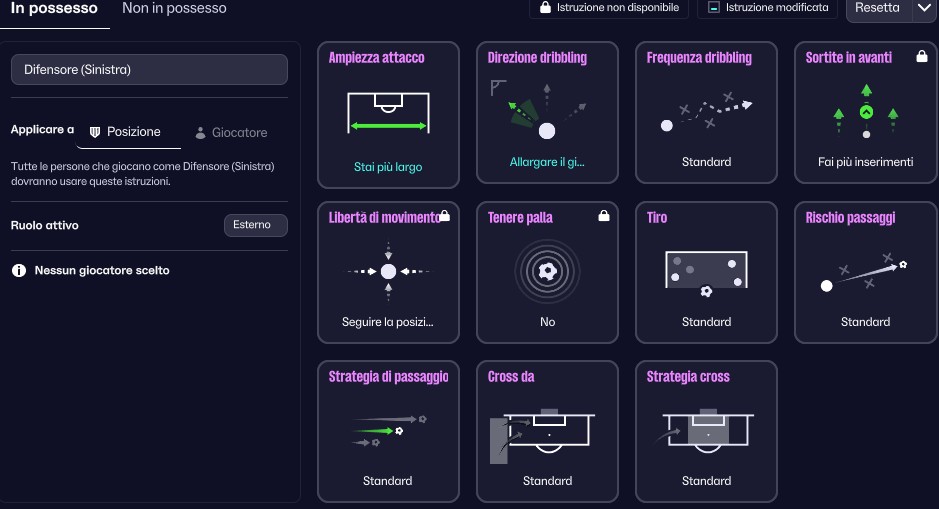
Task: Open the Esterno active role selector
Action: click(255, 225)
